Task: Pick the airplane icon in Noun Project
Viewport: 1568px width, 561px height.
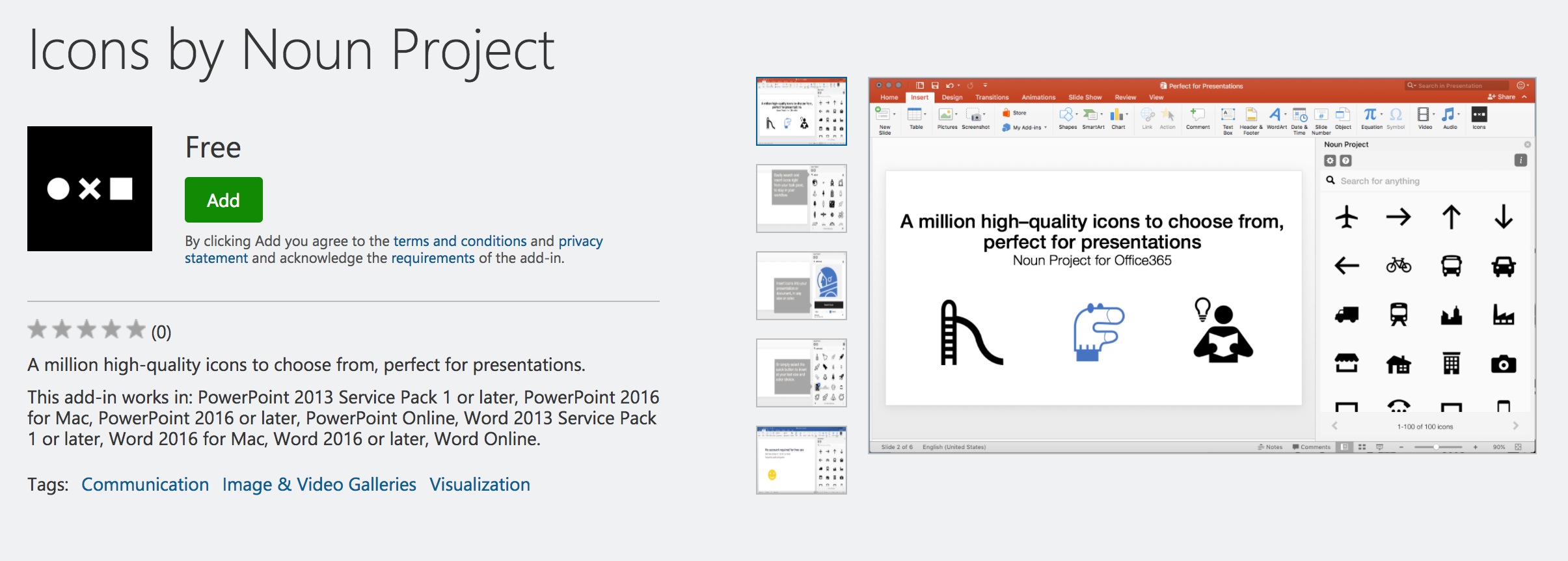Action: [x=1347, y=217]
